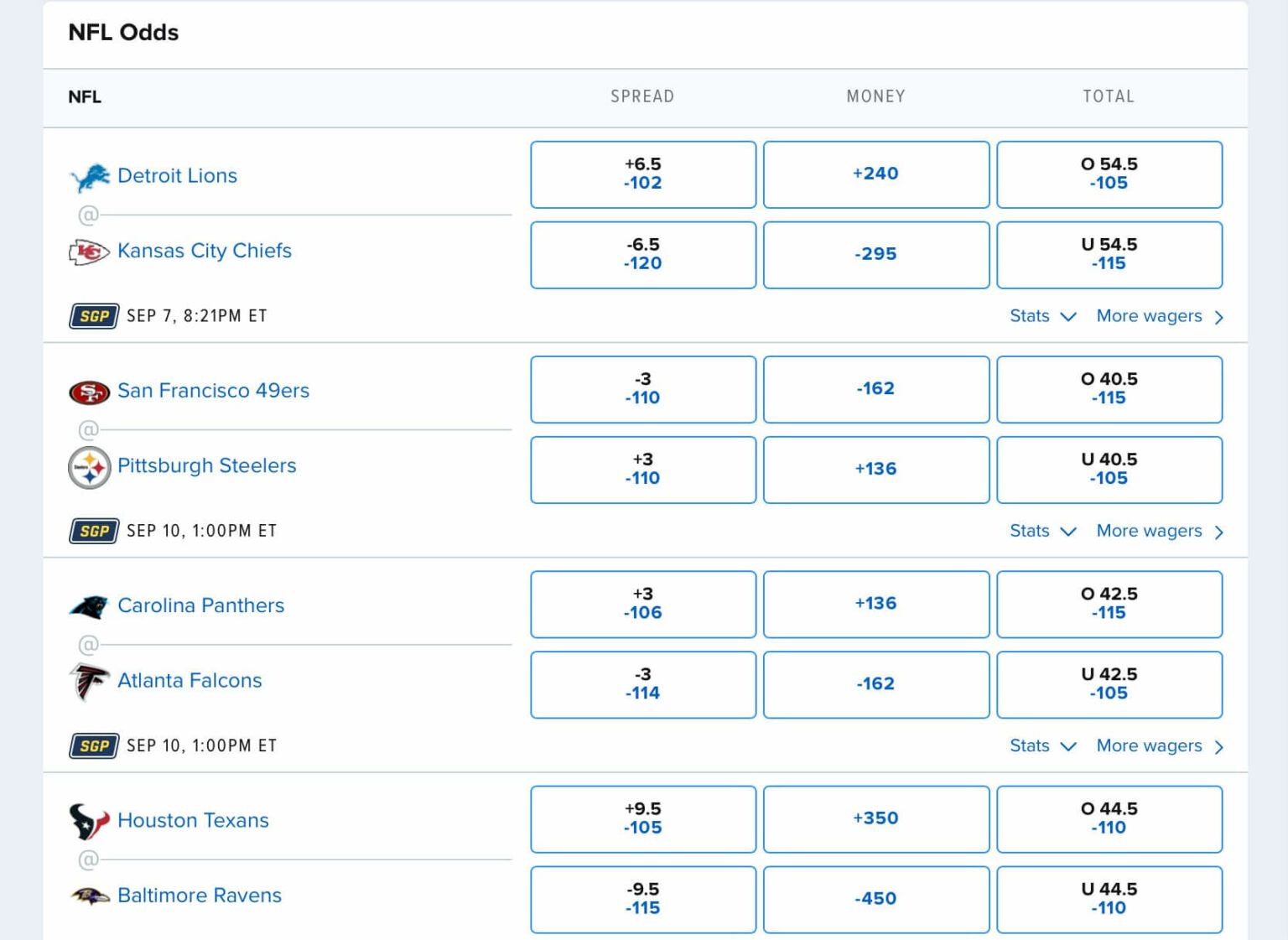The height and width of the screenshot is (940, 1288).
Task: Select Falcons spread -3 at -114
Action: (x=643, y=684)
